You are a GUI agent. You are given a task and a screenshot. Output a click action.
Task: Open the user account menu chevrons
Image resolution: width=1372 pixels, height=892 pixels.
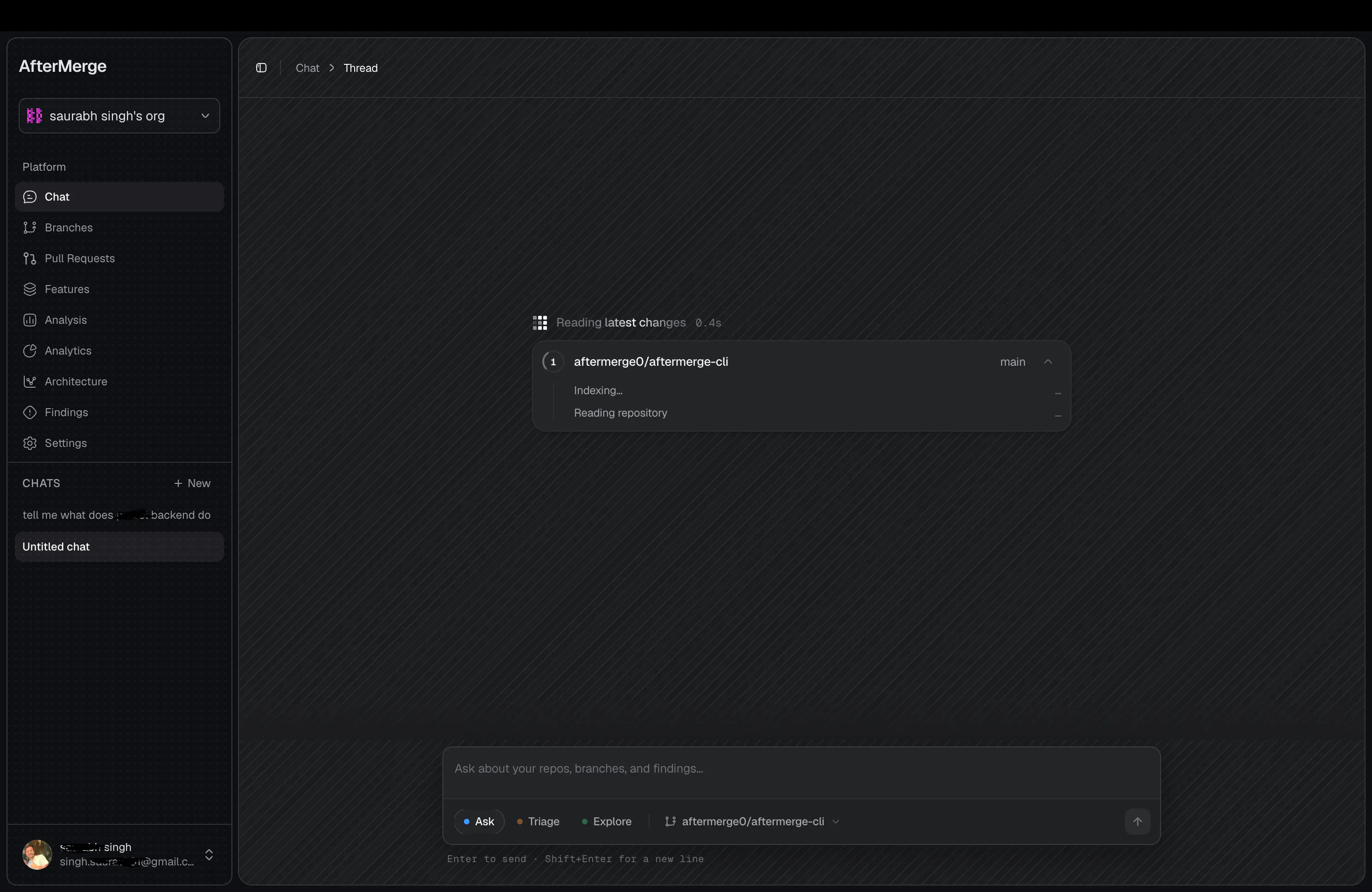pos(209,855)
